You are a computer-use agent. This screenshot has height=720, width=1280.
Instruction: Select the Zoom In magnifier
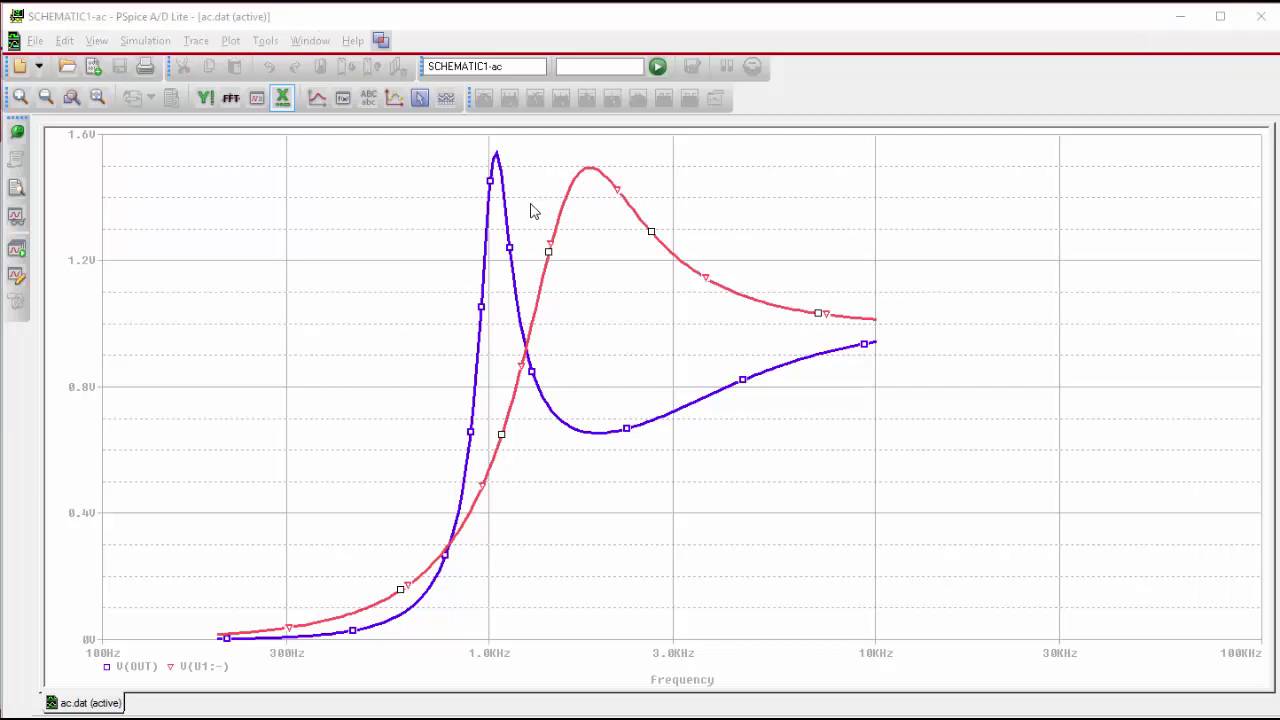click(20, 97)
